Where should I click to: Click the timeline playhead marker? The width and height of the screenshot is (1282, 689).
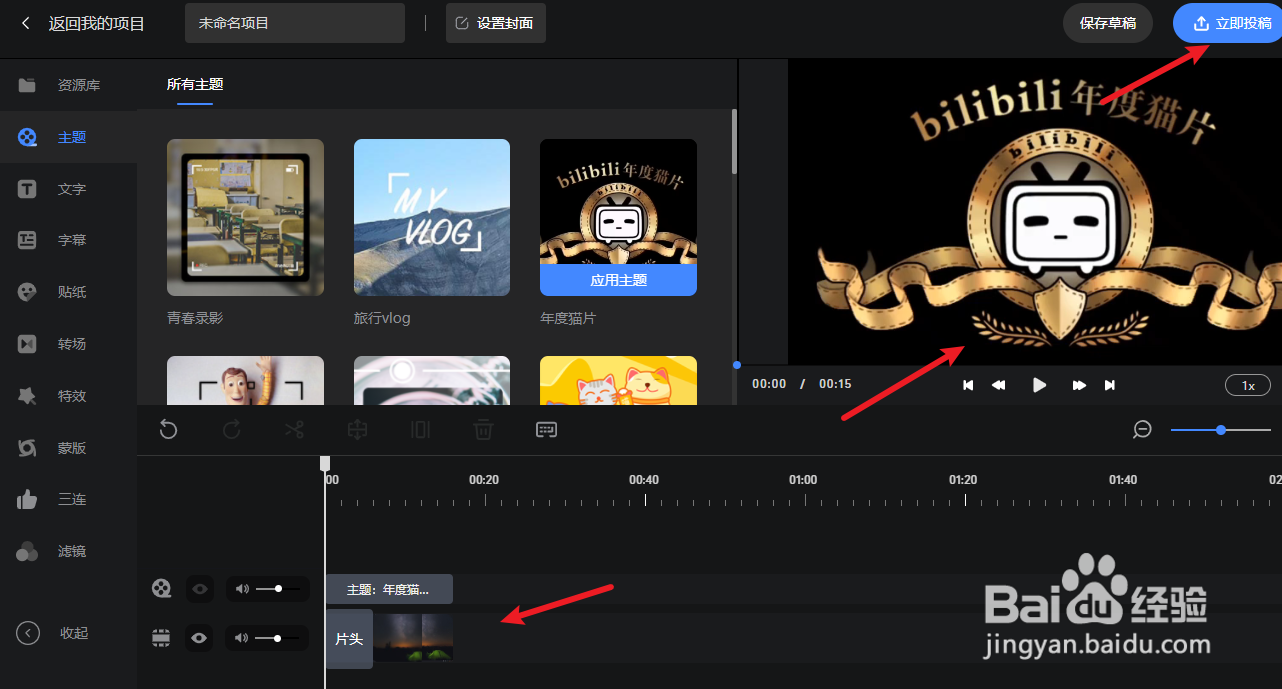click(x=325, y=463)
